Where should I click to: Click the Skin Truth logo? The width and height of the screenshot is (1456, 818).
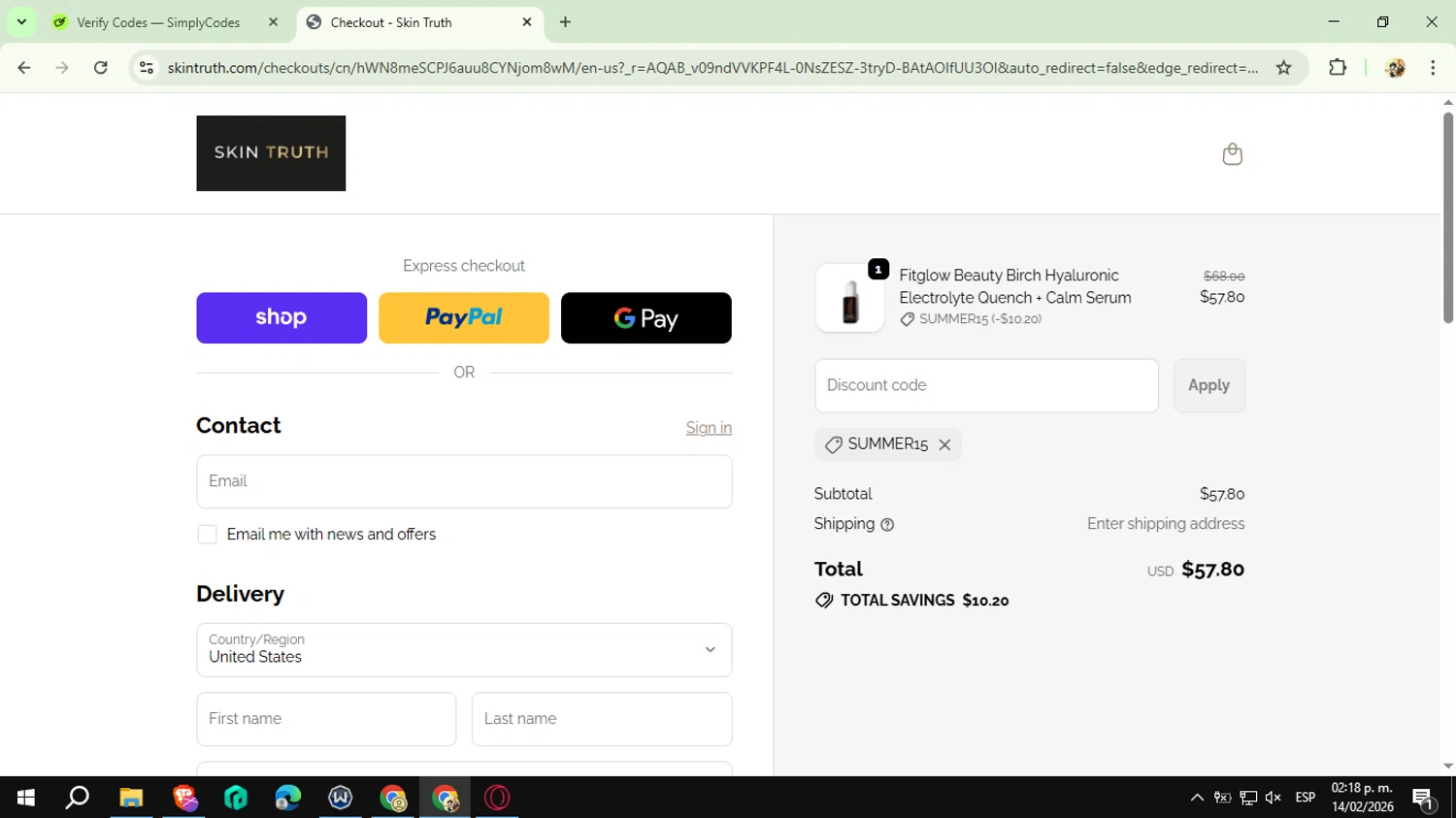[x=271, y=153]
